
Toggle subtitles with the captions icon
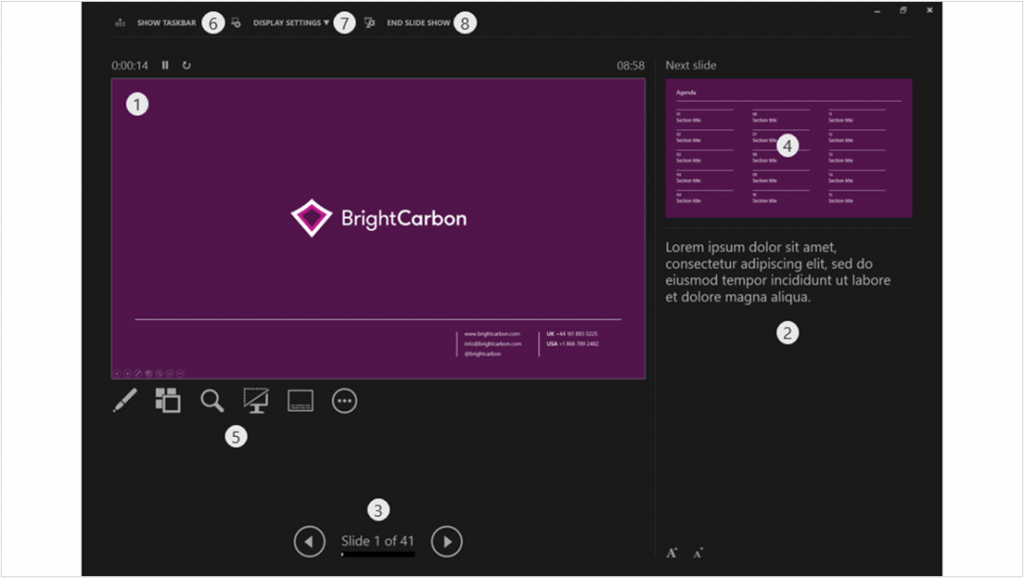click(x=299, y=400)
